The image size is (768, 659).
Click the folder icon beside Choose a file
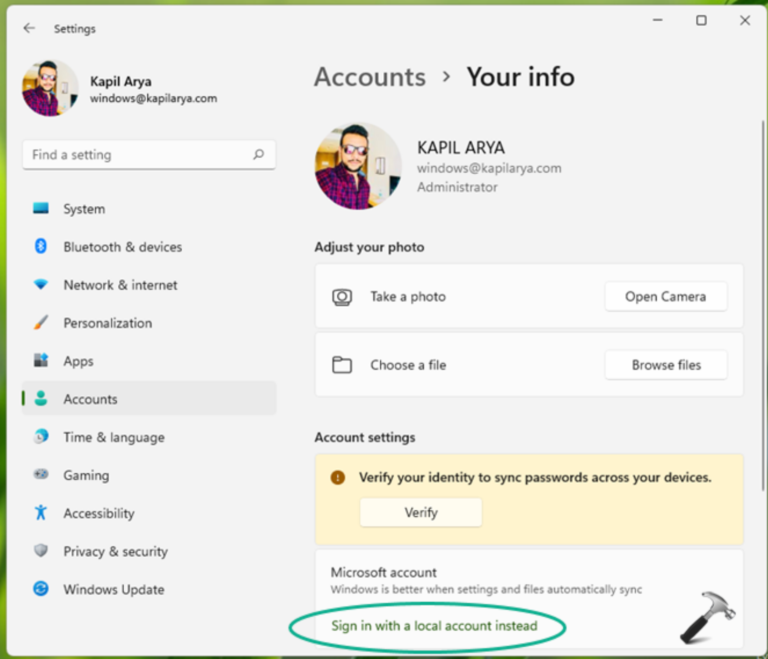[x=342, y=365]
